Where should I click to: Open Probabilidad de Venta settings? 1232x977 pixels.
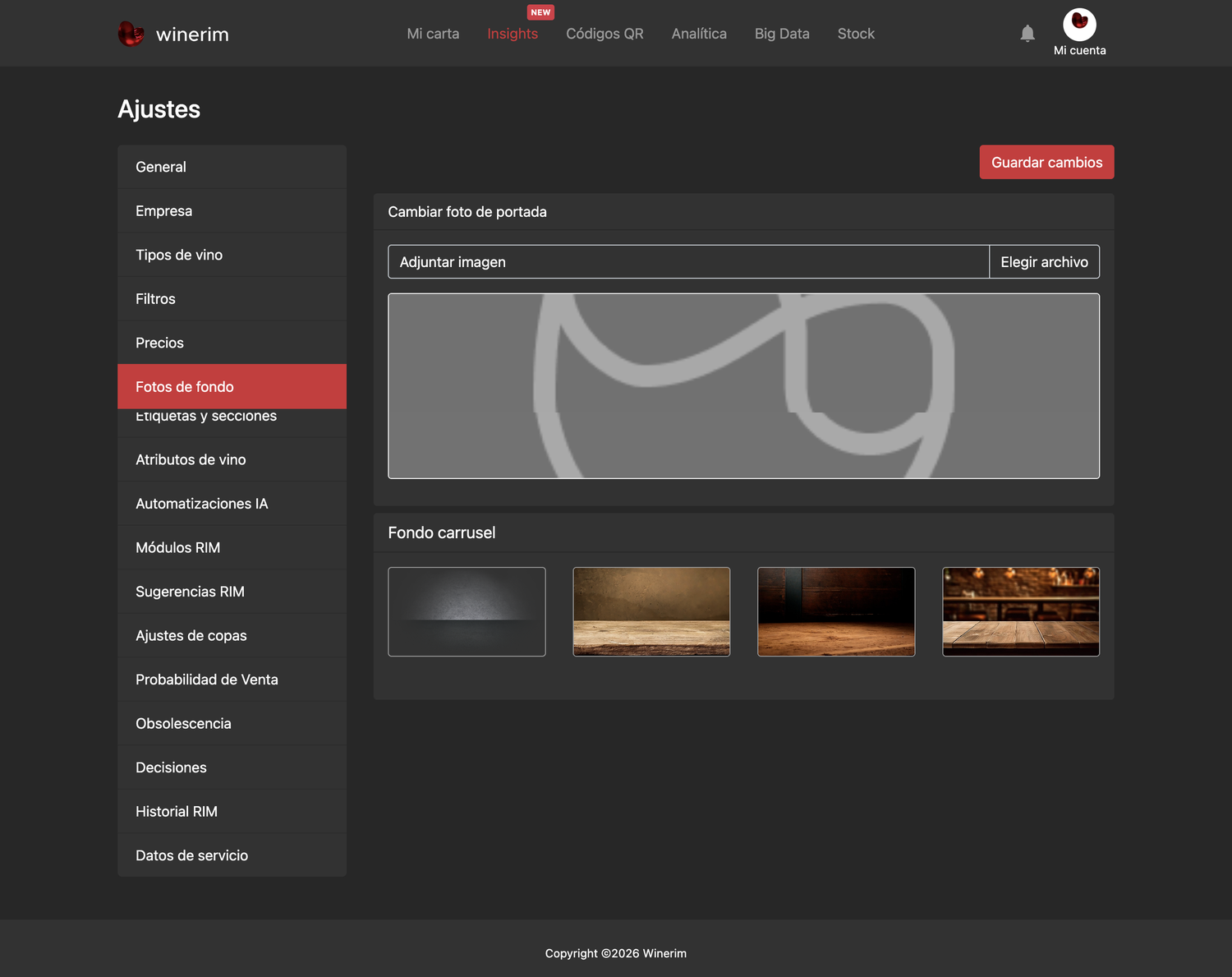coord(232,680)
